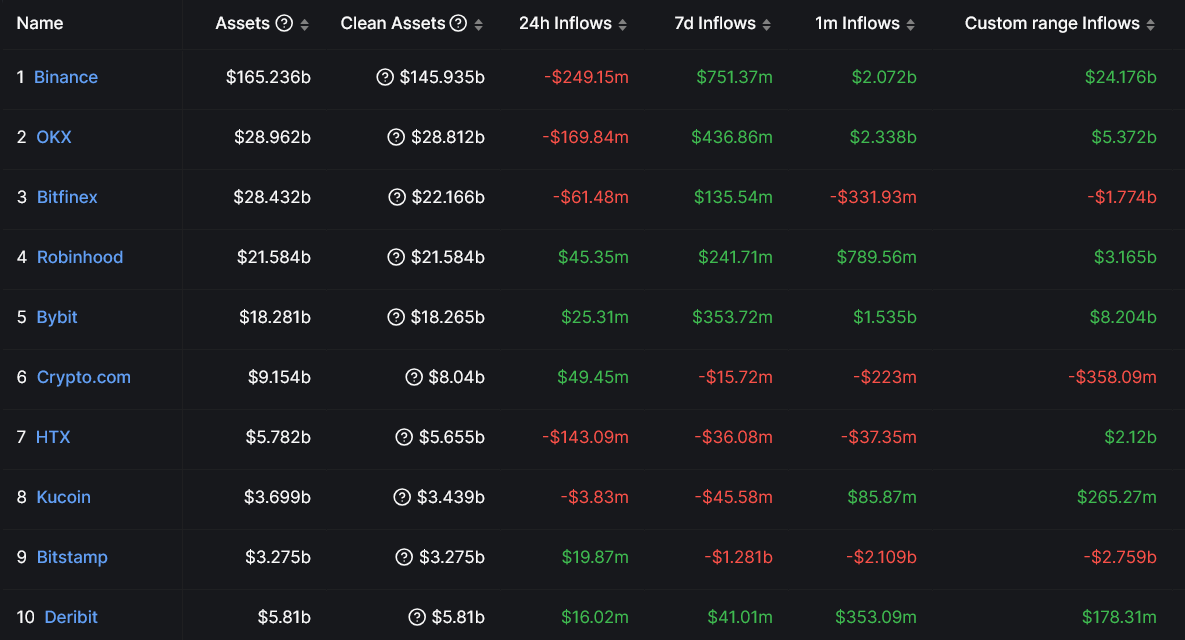Select the Bybit row in the table
1185x640 pixels.
tap(56, 317)
